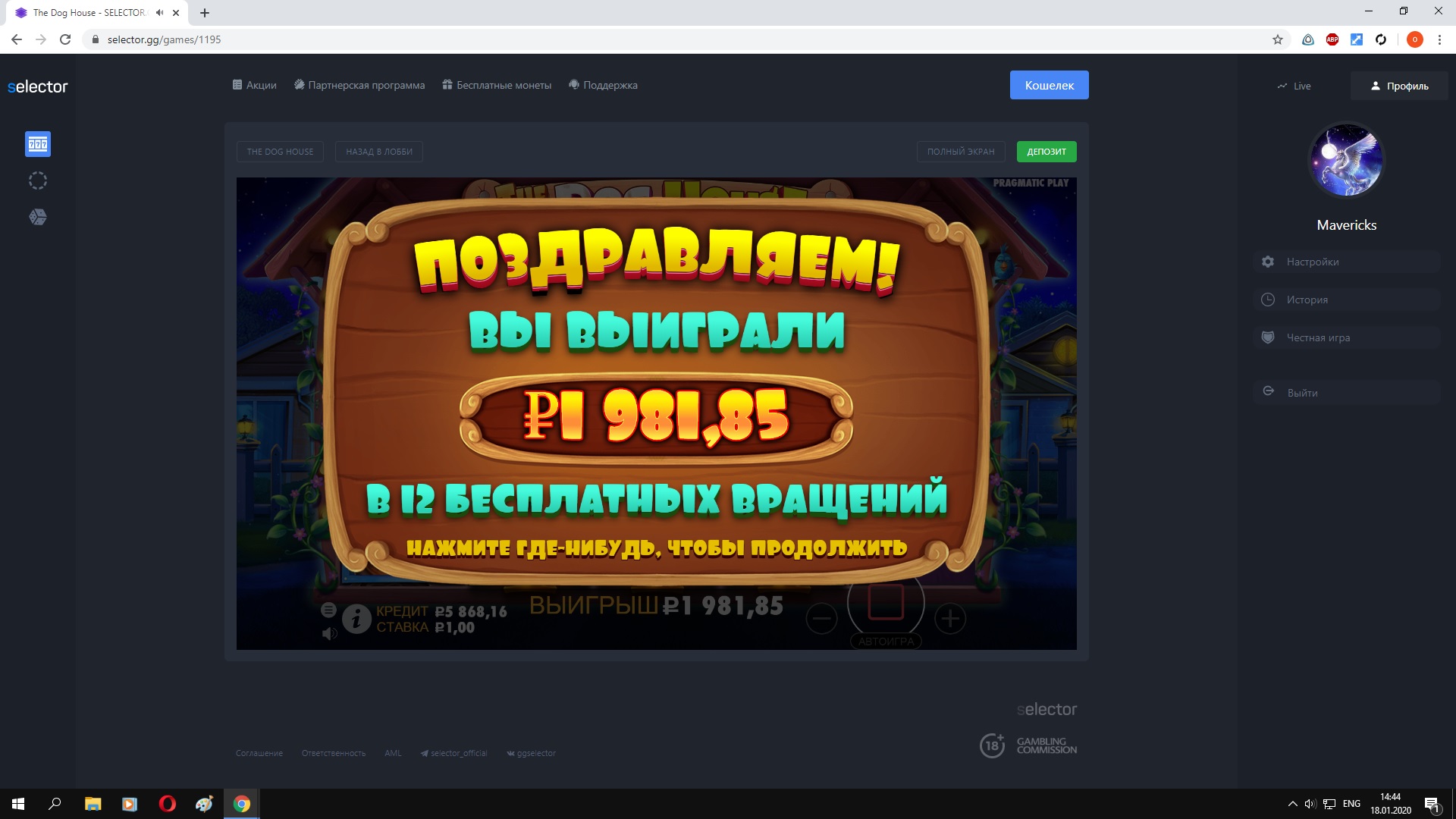This screenshot has height=819, width=1456.
Task: Open Бесплатные монеты menu item
Action: [x=497, y=85]
